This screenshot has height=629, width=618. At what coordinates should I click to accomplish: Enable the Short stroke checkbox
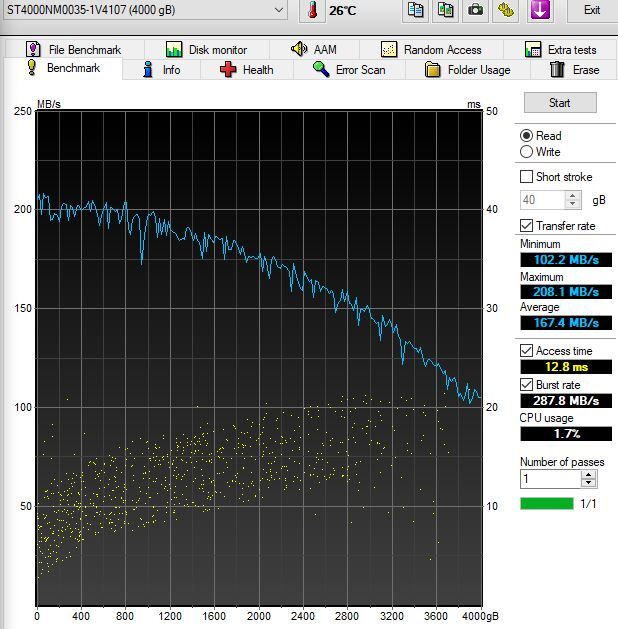[527, 177]
